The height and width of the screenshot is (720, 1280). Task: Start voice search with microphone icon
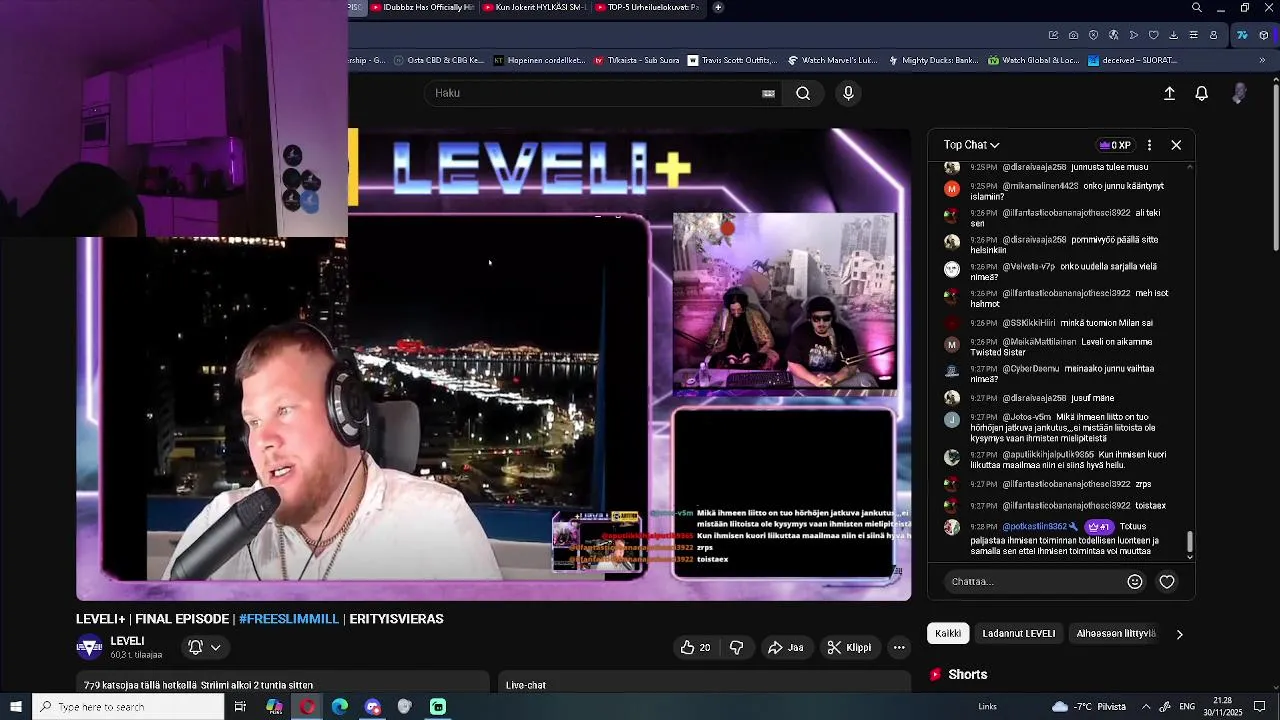tap(848, 93)
